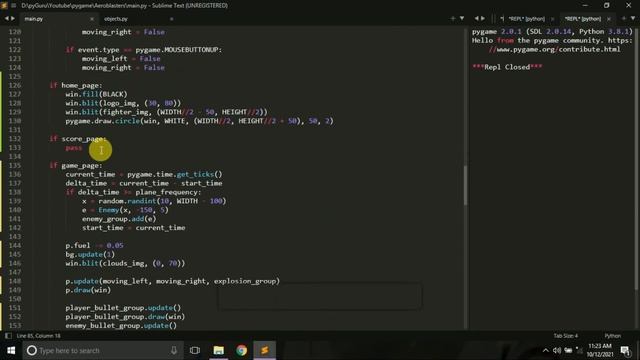
Task: Click the REPL pane vertical scrollbar
Action: [x=637, y=159]
